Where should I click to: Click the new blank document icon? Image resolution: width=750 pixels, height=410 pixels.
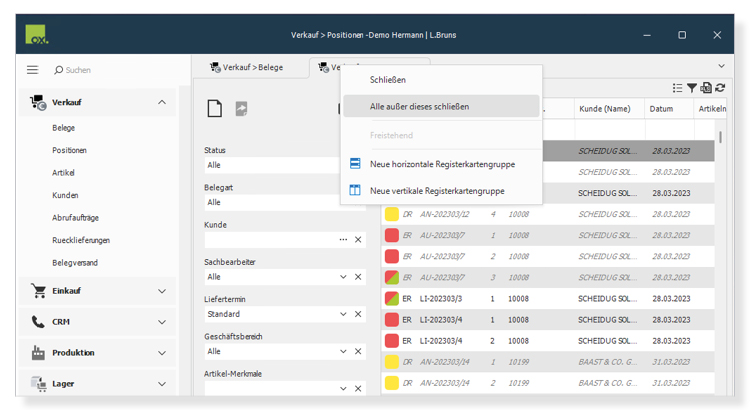214,108
